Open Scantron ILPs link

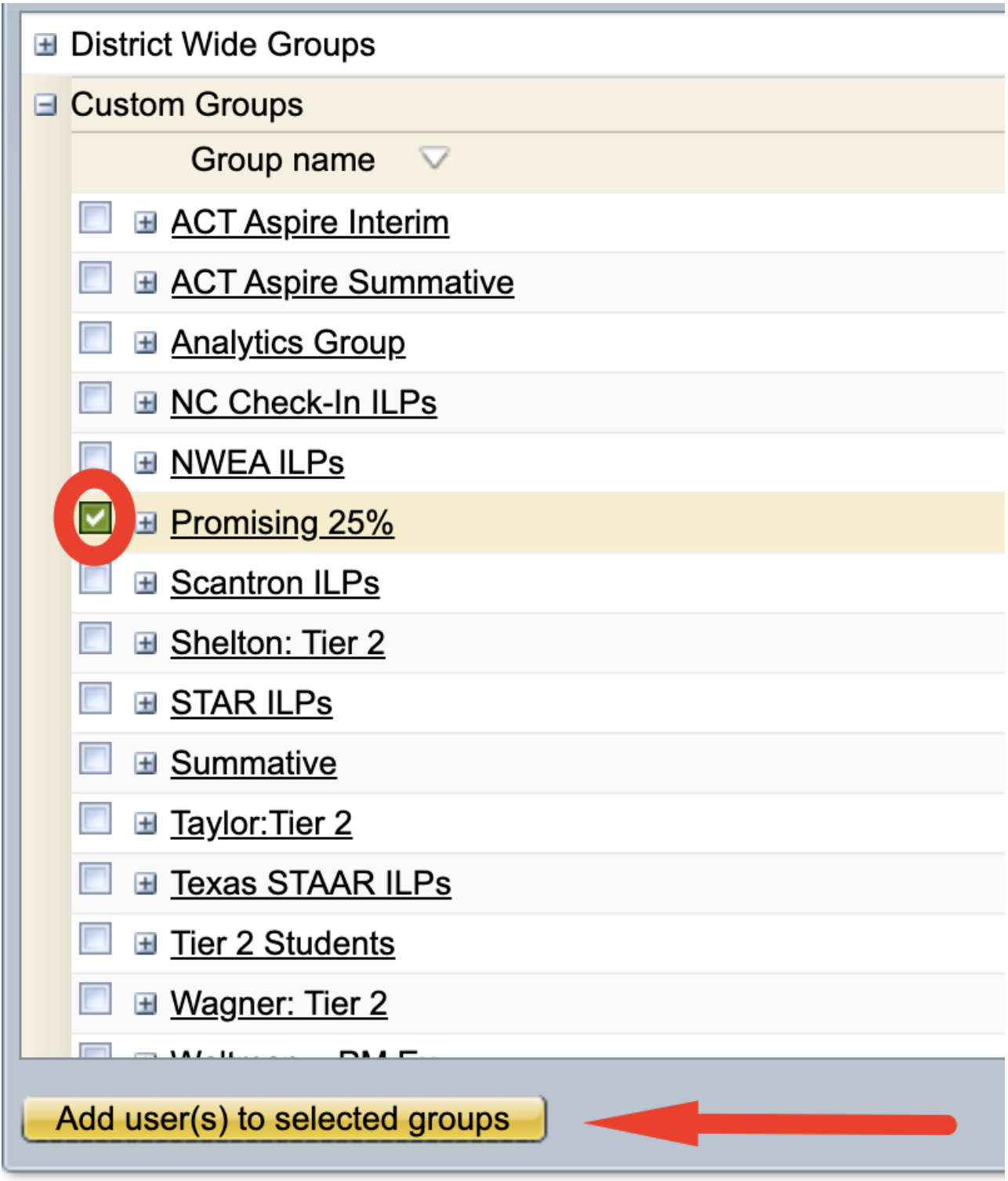coord(275,583)
